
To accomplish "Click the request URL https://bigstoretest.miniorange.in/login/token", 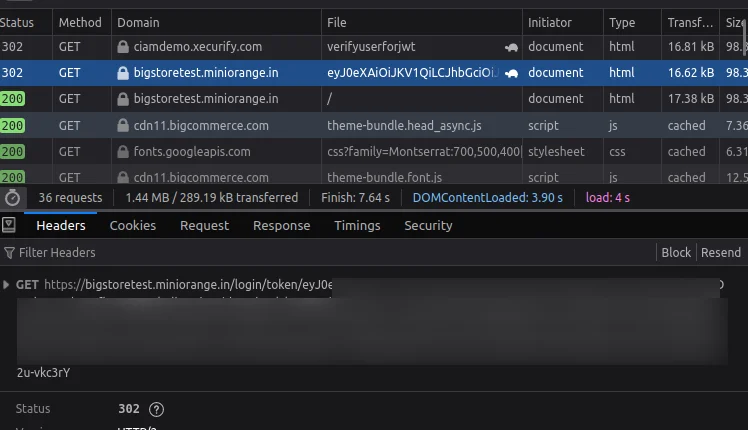I will (x=188, y=285).
